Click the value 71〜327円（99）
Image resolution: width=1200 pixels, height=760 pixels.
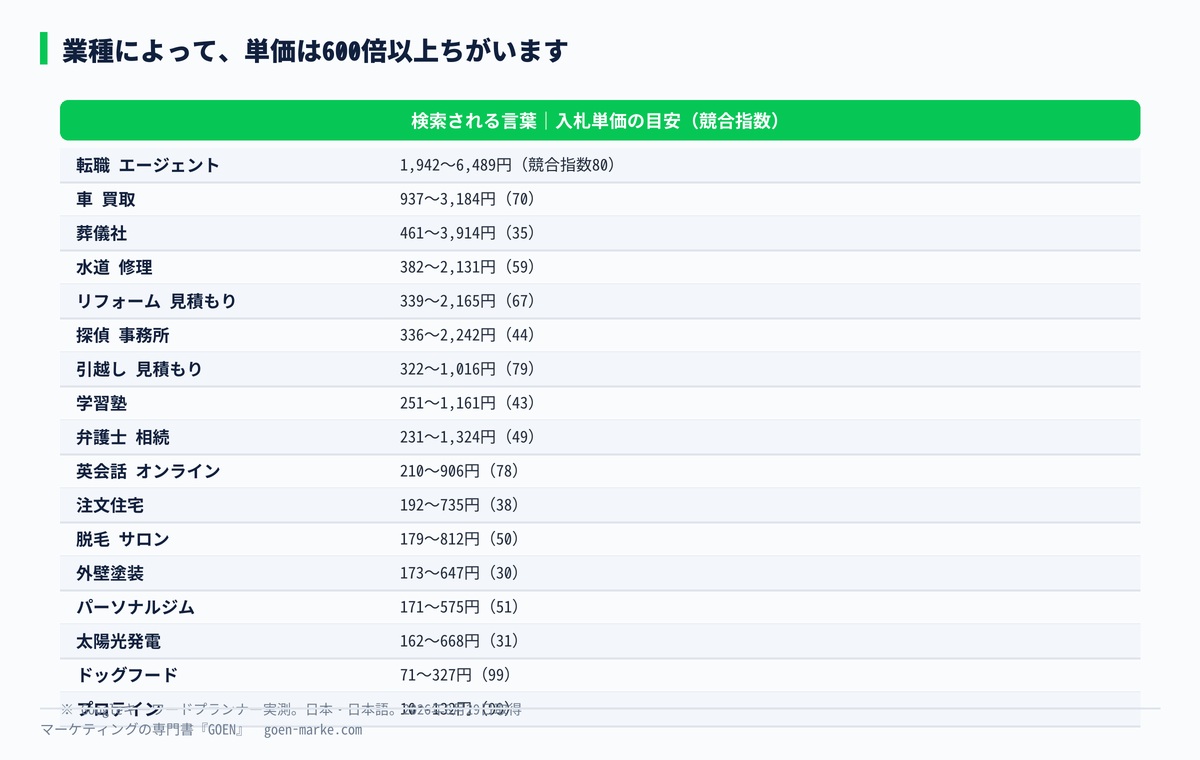pos(456,675)
